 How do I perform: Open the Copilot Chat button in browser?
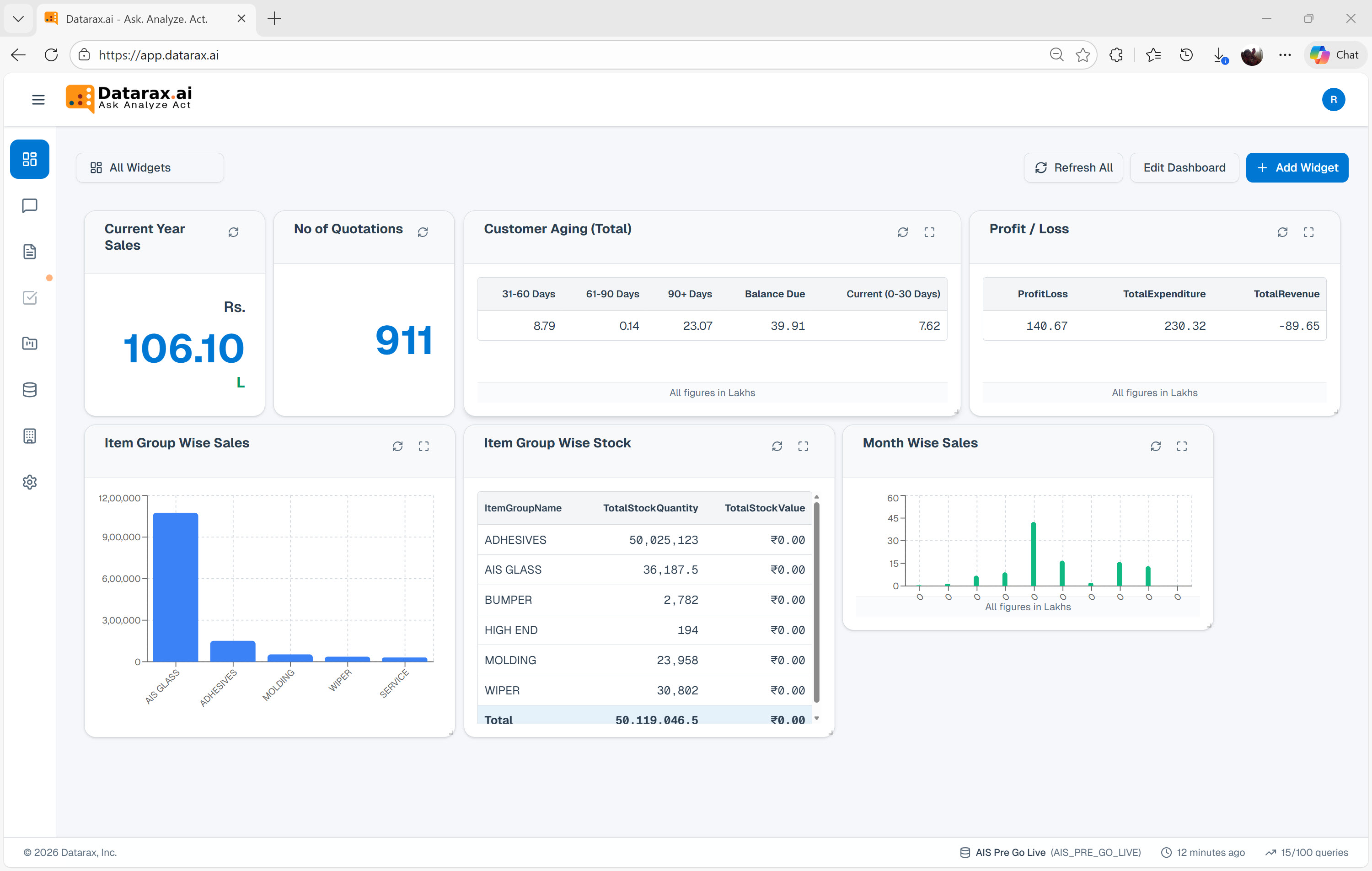coord(1335,55)
